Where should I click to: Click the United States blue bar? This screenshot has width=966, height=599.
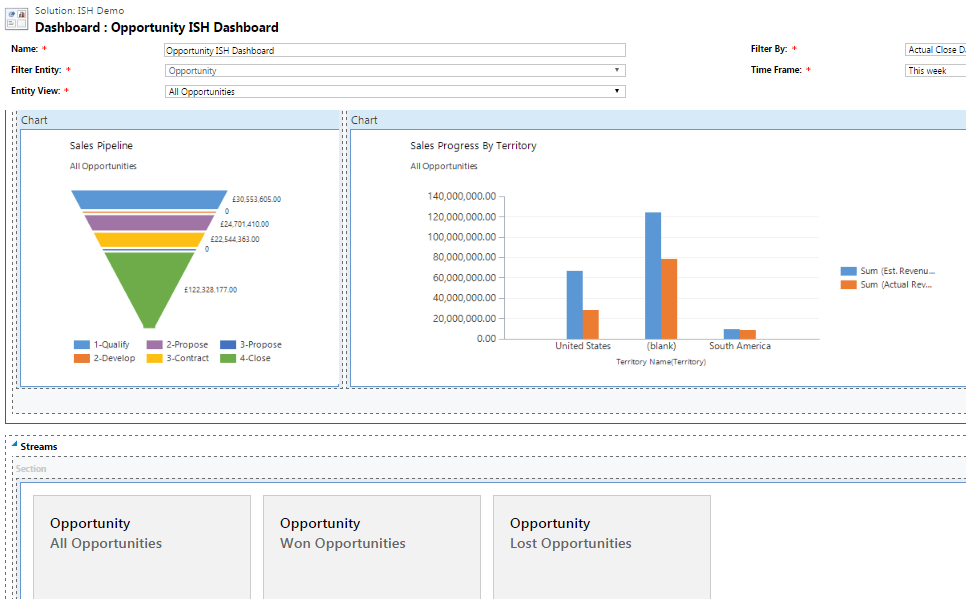click(x=574, y=305)
